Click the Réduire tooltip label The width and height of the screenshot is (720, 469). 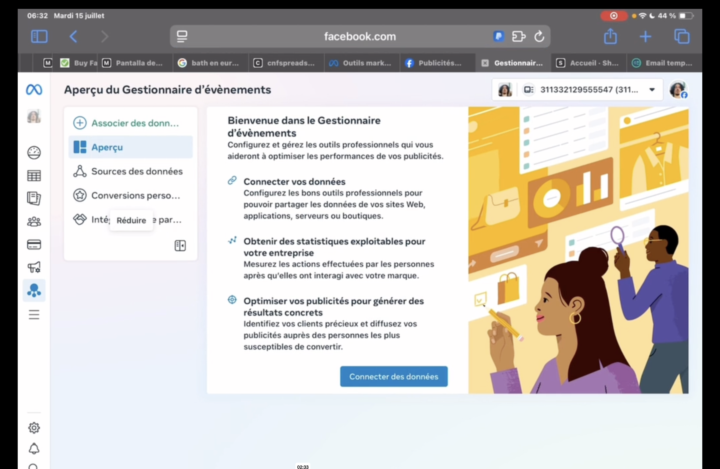pyautogui.click(x=131, y=220)
